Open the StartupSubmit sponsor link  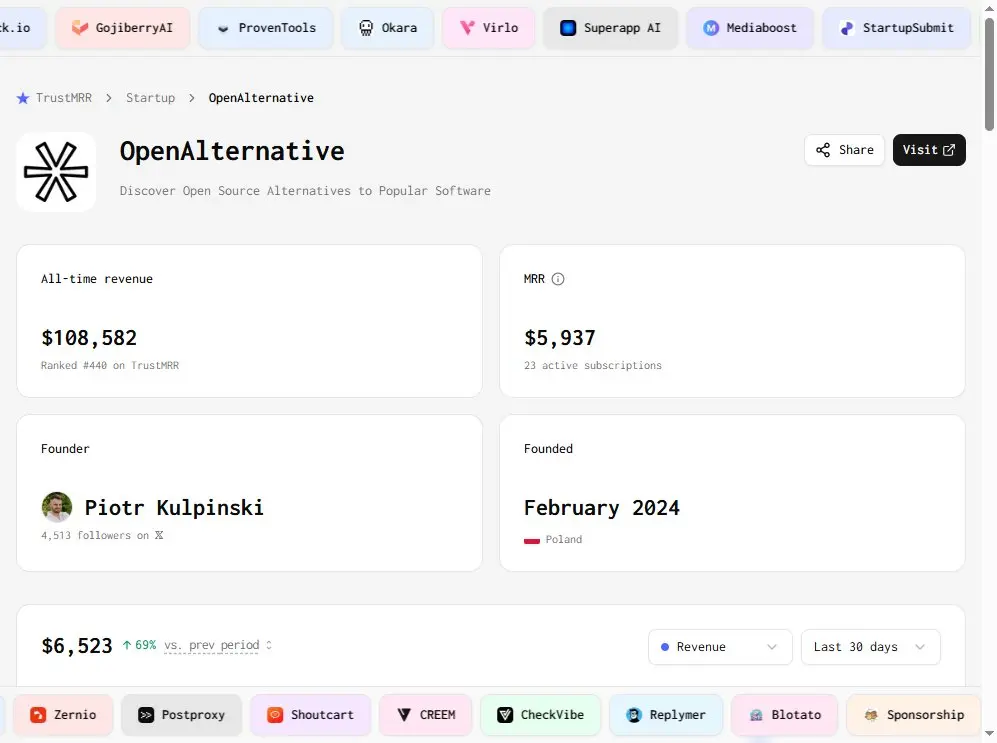tap(897, 28)
